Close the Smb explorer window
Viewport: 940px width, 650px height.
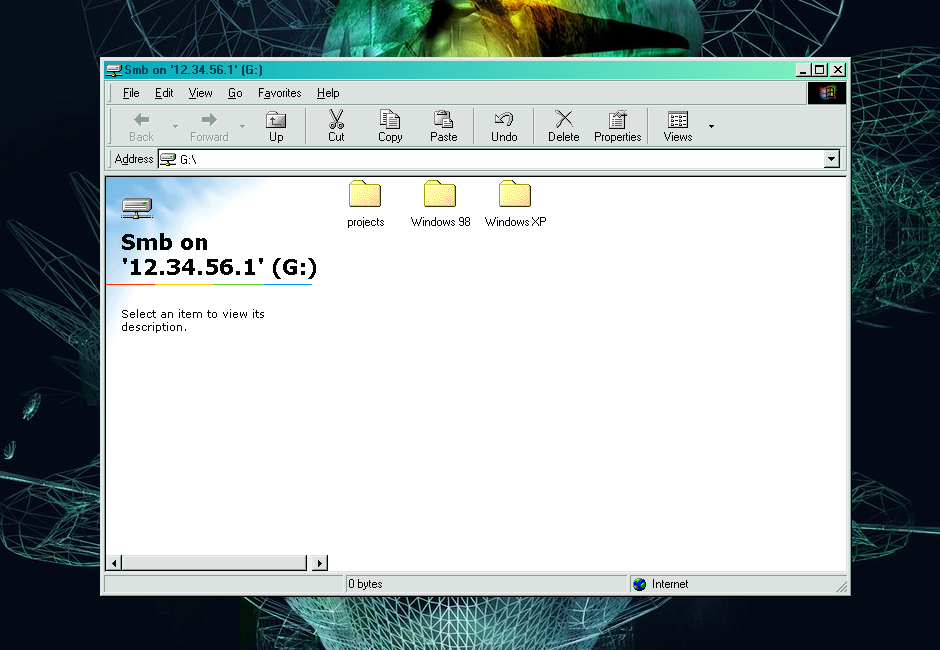[837, 70]
